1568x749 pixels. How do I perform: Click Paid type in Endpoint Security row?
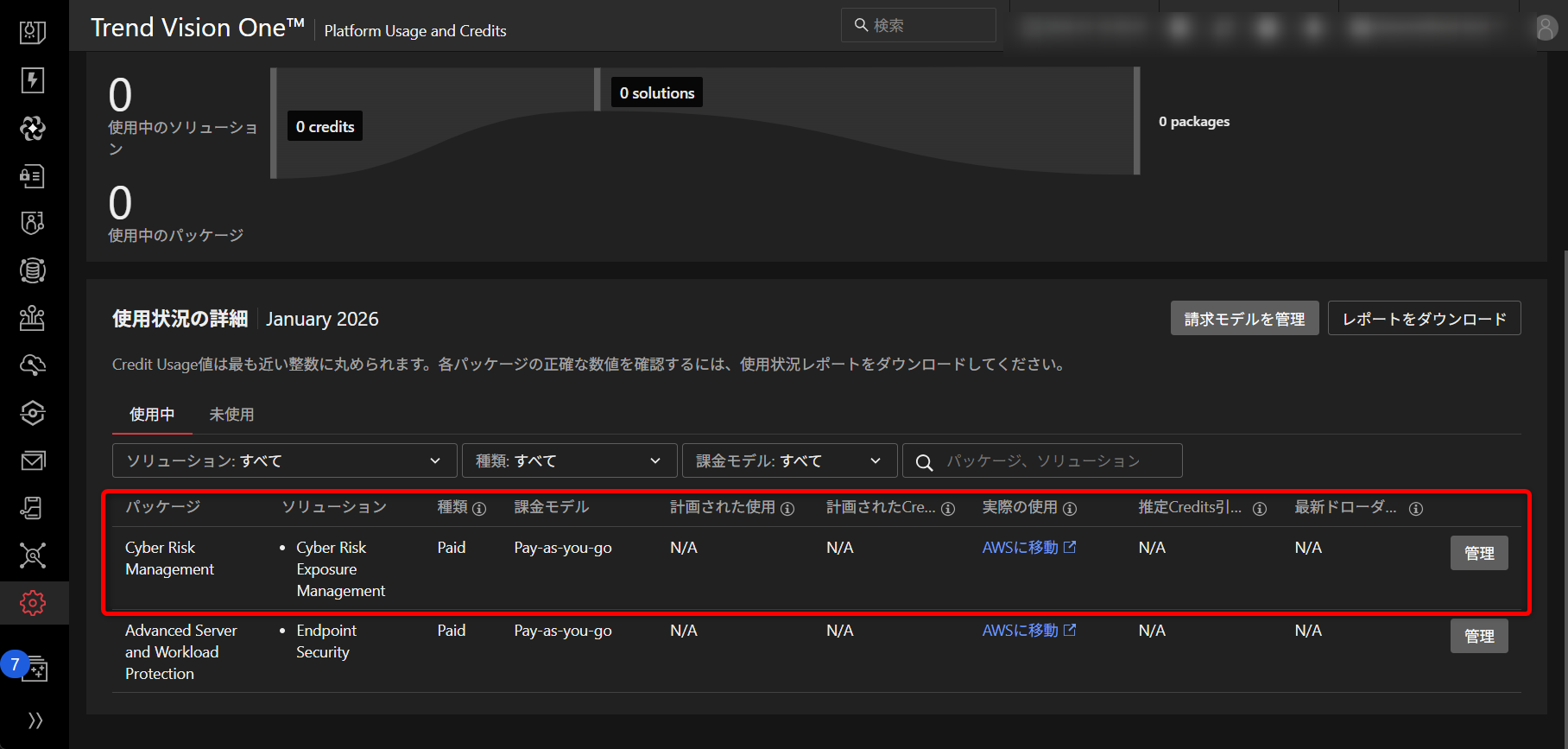452,631
